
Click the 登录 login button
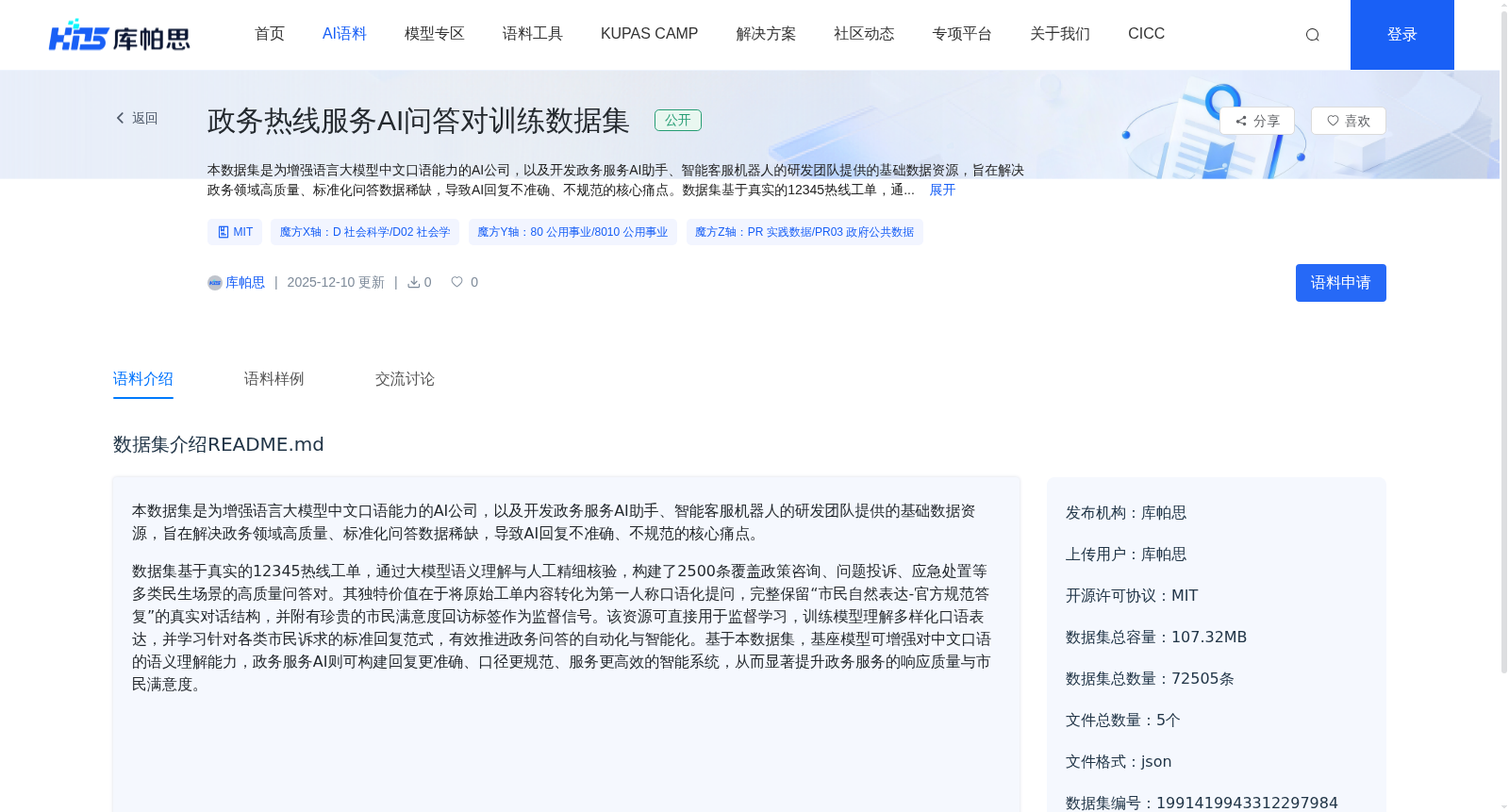point(1402,35)
